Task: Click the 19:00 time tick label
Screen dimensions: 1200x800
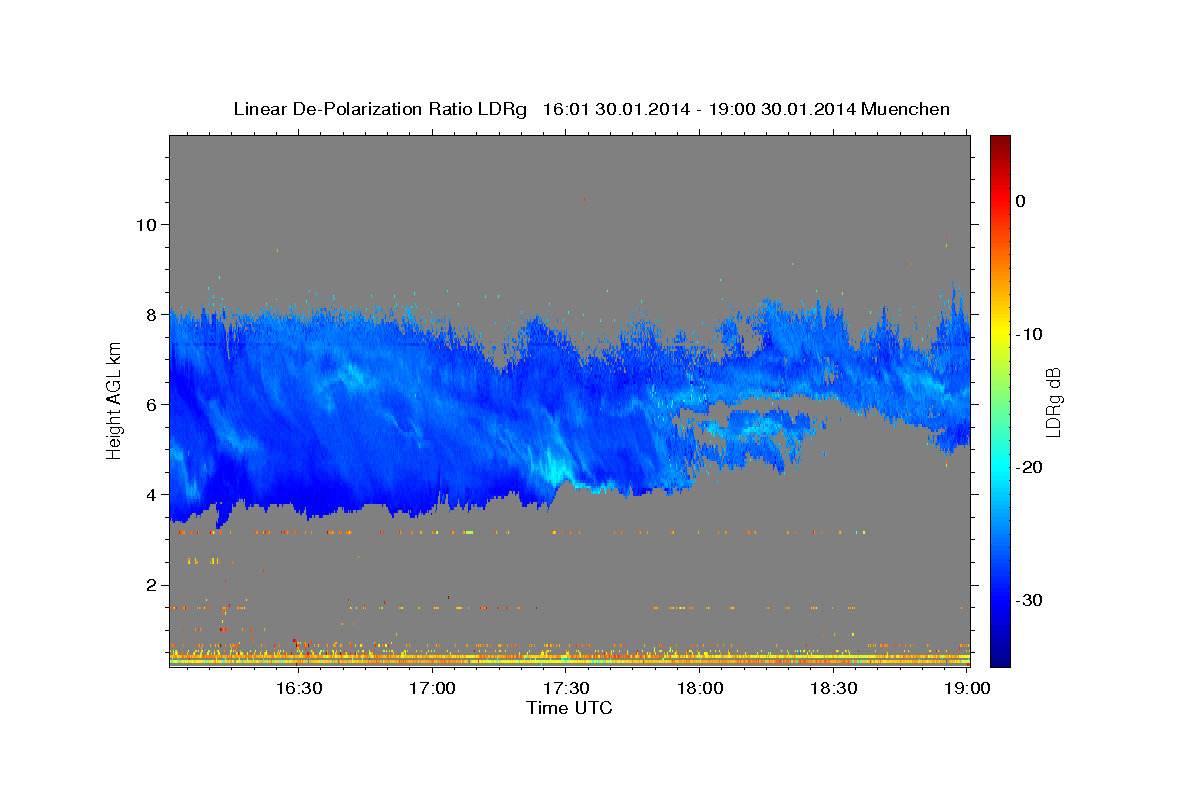Action: click(x=966, y=689)
